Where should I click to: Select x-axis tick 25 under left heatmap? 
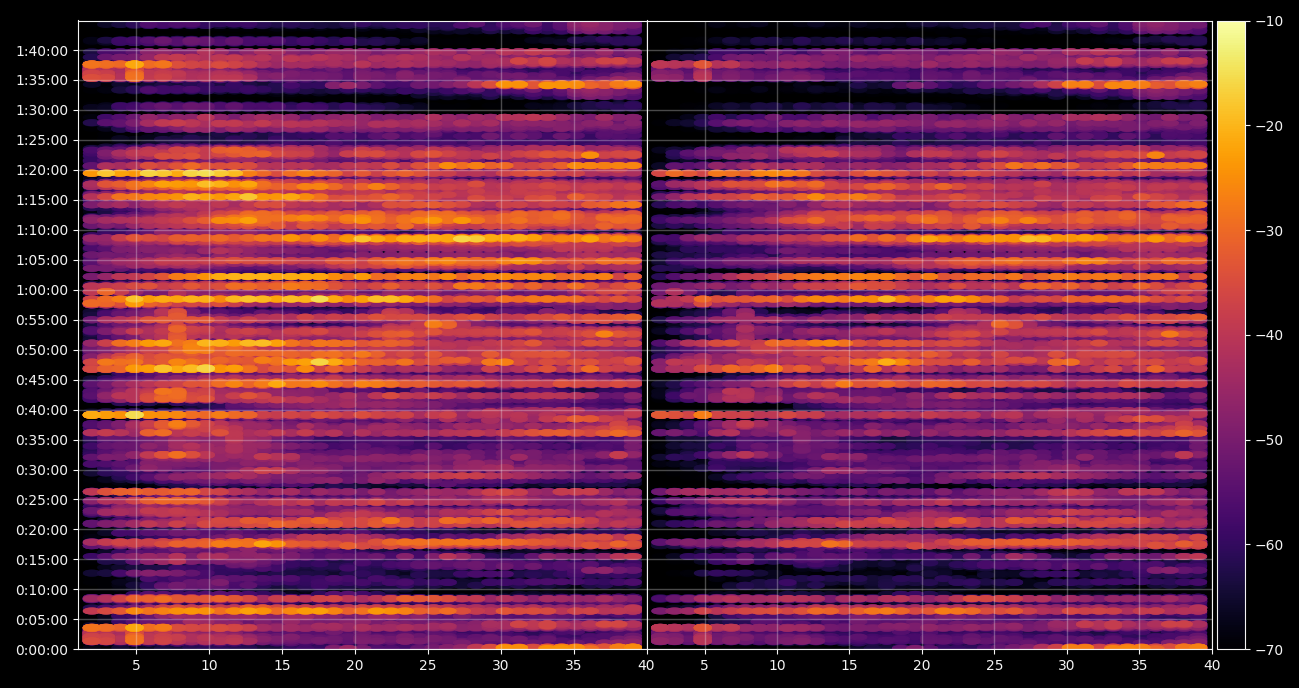428,664
